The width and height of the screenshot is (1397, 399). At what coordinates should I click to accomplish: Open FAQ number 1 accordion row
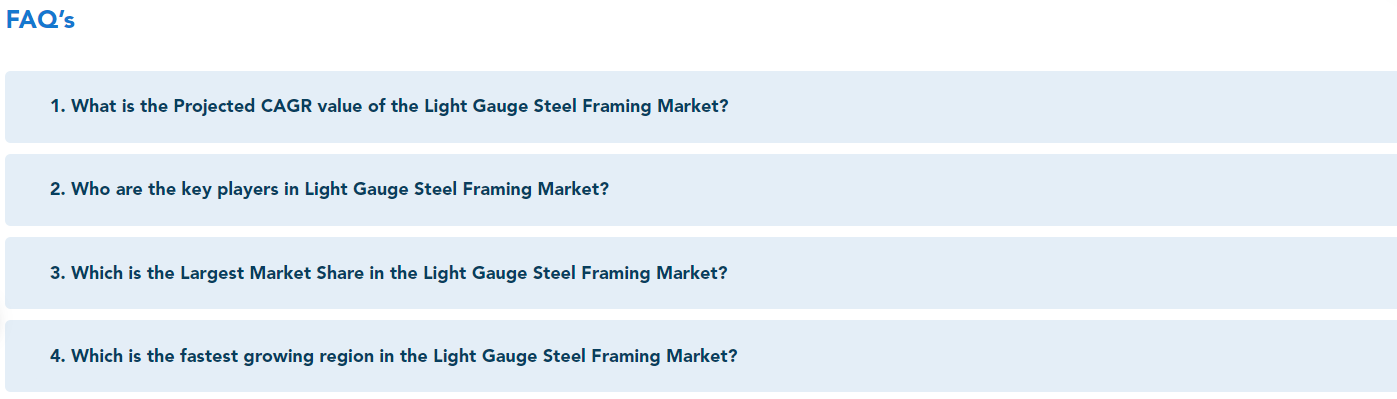[x=700, y=107]
